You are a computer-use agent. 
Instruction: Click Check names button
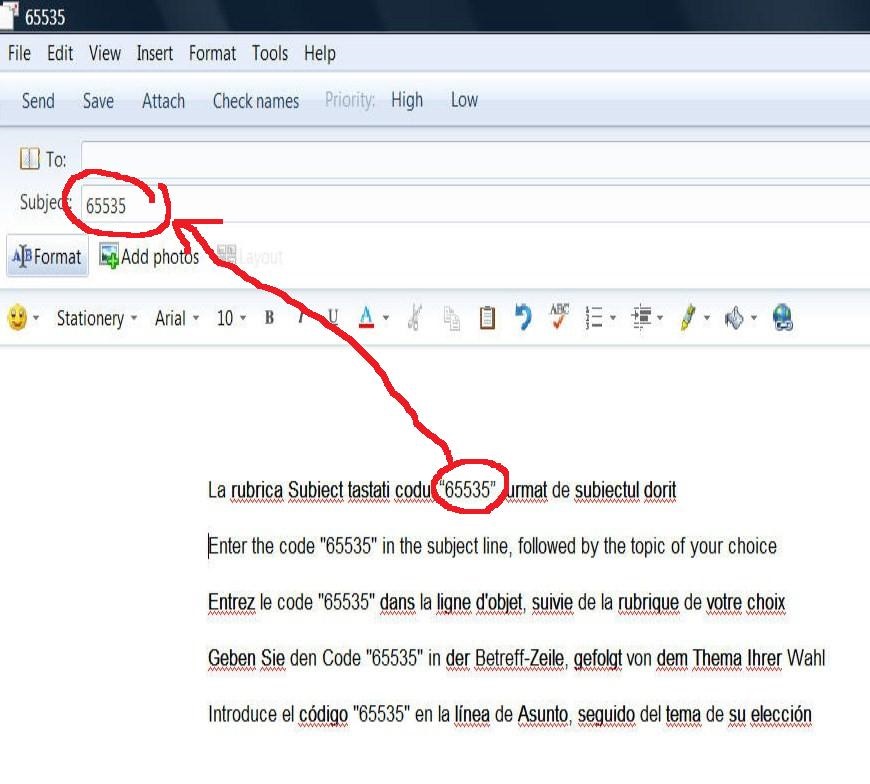(256, 100)
